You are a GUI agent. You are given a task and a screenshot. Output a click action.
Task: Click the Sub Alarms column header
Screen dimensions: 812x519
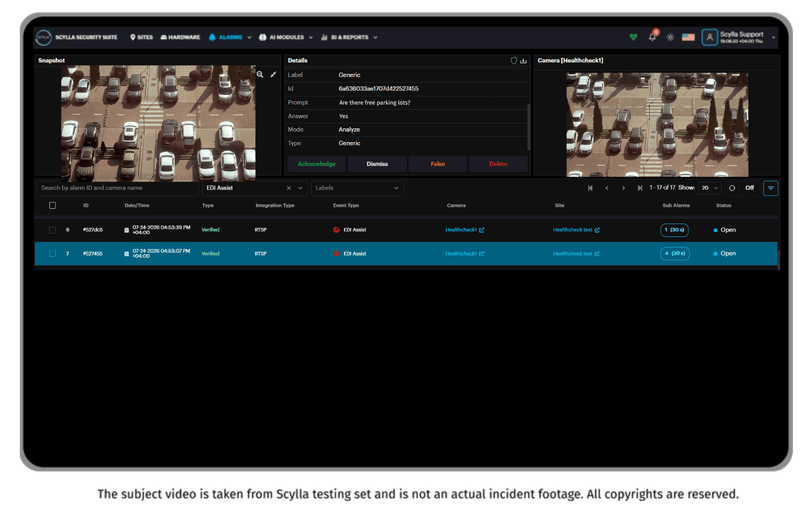676,206
